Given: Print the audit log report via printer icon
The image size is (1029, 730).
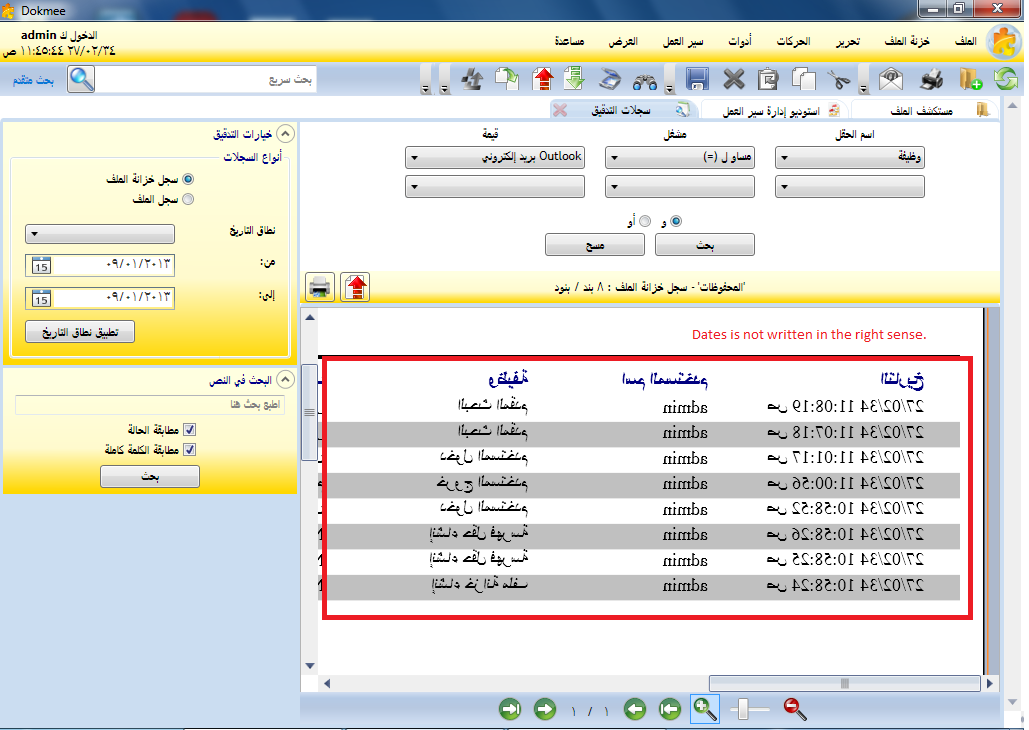Looking at the screenshot, I should tap(320, 285).
